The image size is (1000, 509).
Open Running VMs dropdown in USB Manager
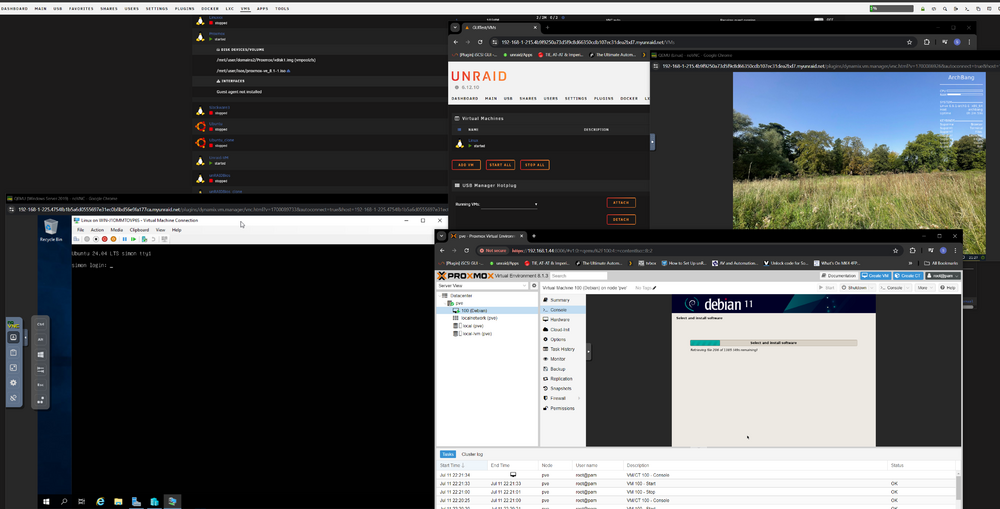(x=510, y=204)
